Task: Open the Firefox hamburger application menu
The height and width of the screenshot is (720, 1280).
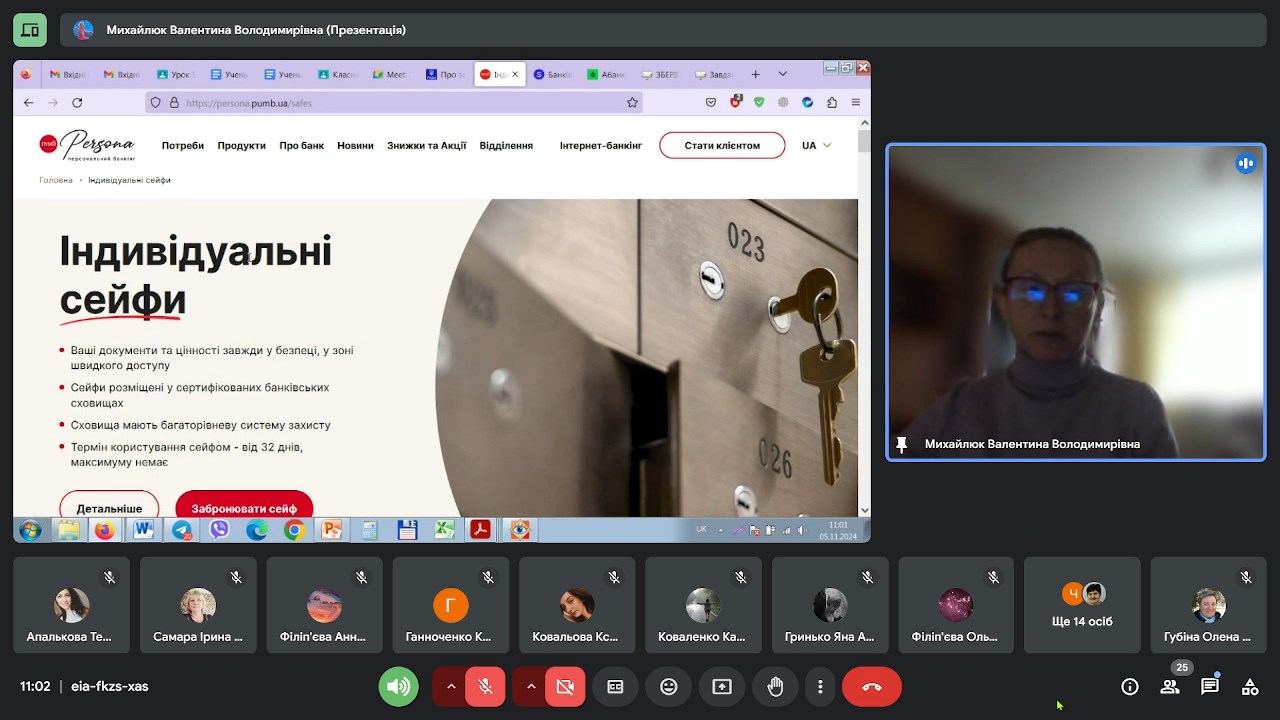Action: click(856, 102)
